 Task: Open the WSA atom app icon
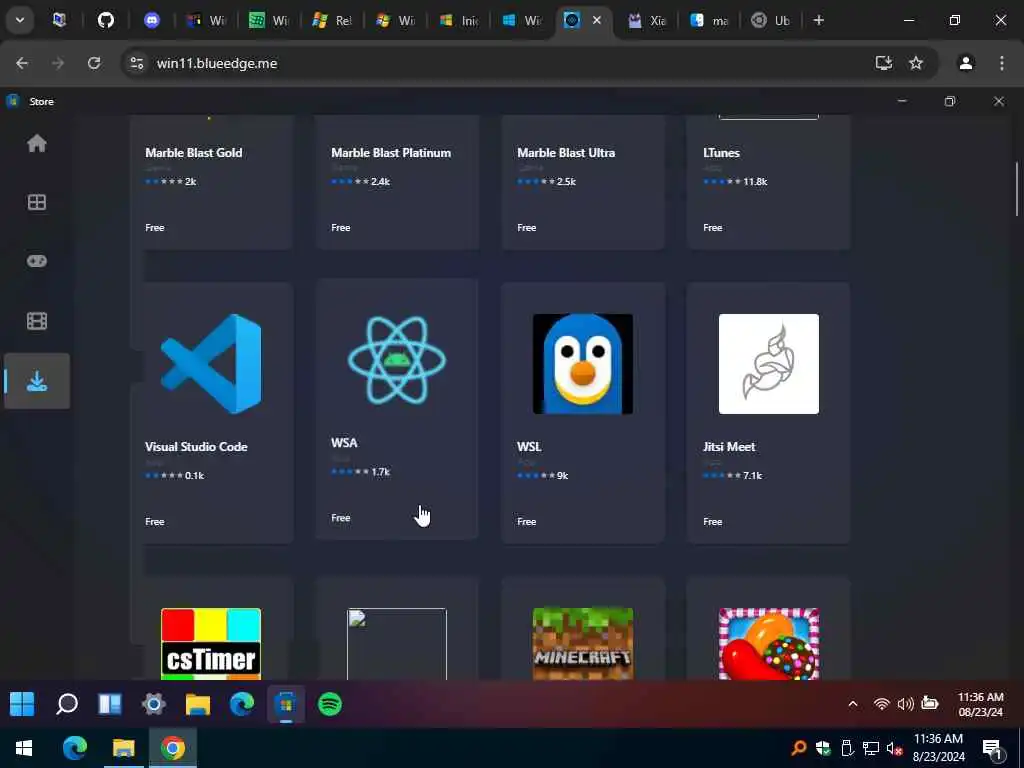point(397,360)
